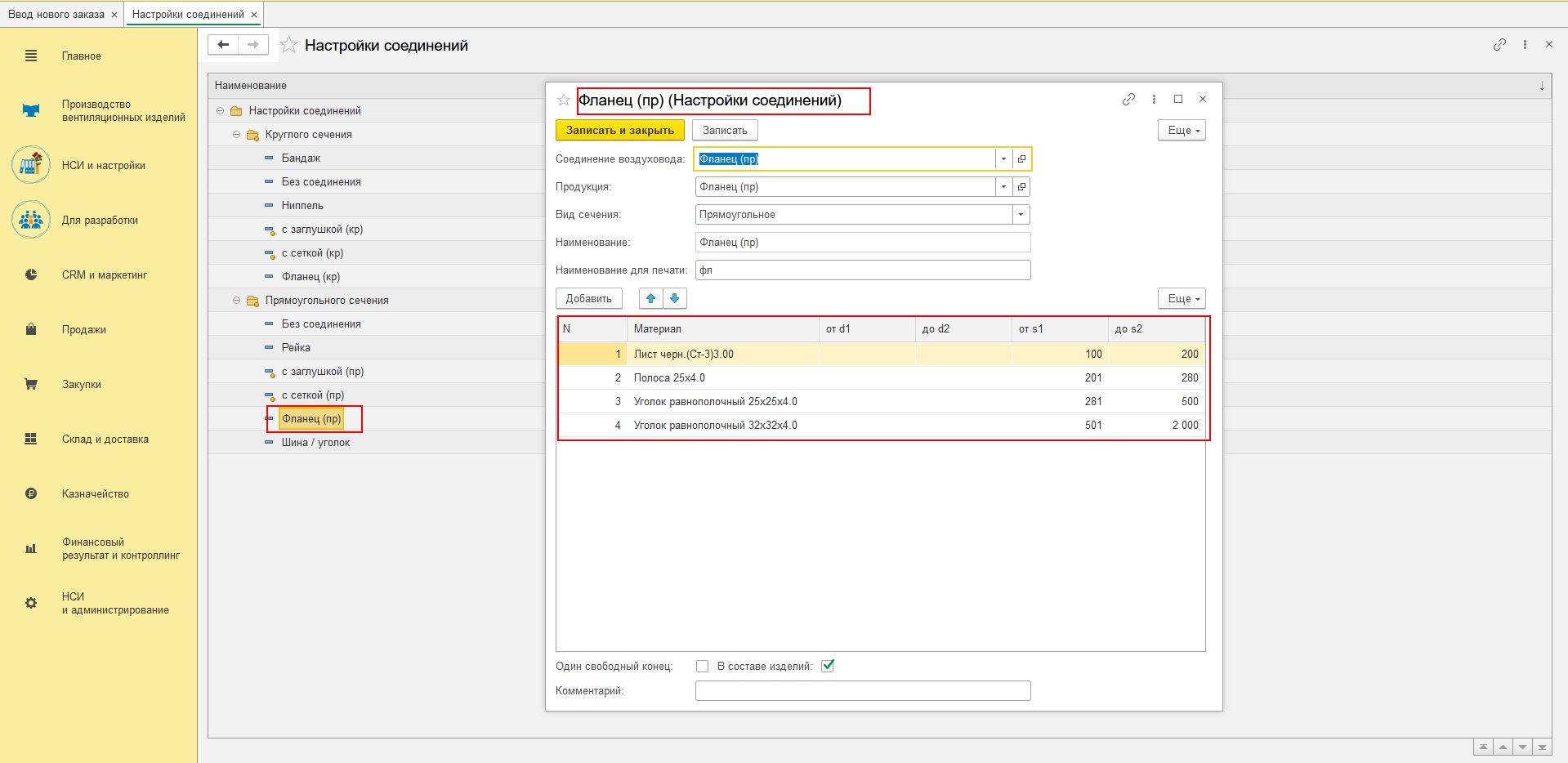Collapse the Прямоугольного сечения folder
This screenshot has width=1568, height=763.
tap(237, 301)
